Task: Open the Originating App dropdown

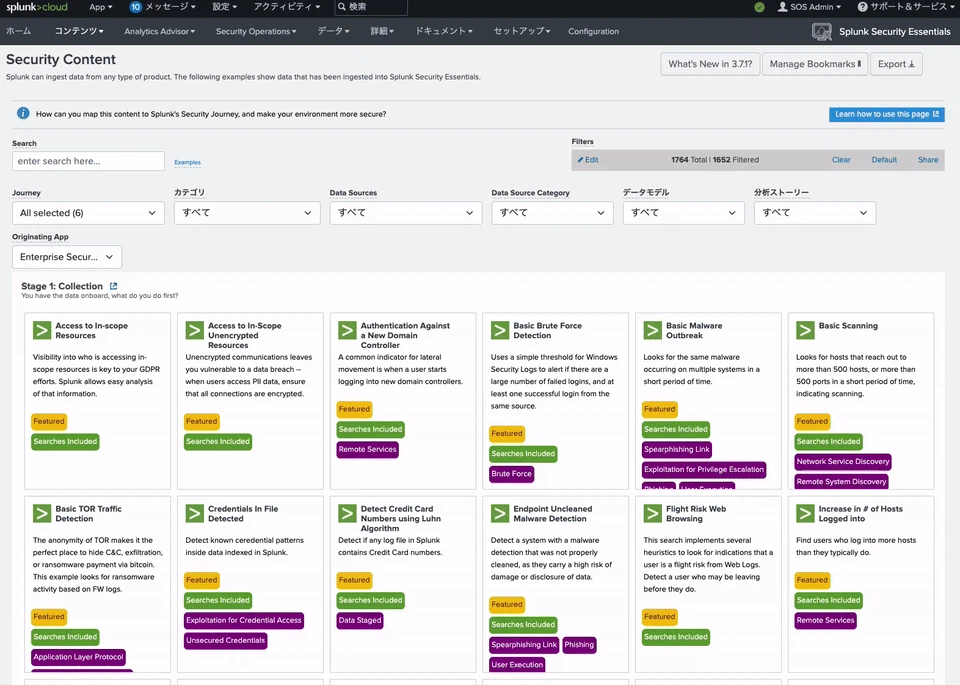Action: (67, 257)
